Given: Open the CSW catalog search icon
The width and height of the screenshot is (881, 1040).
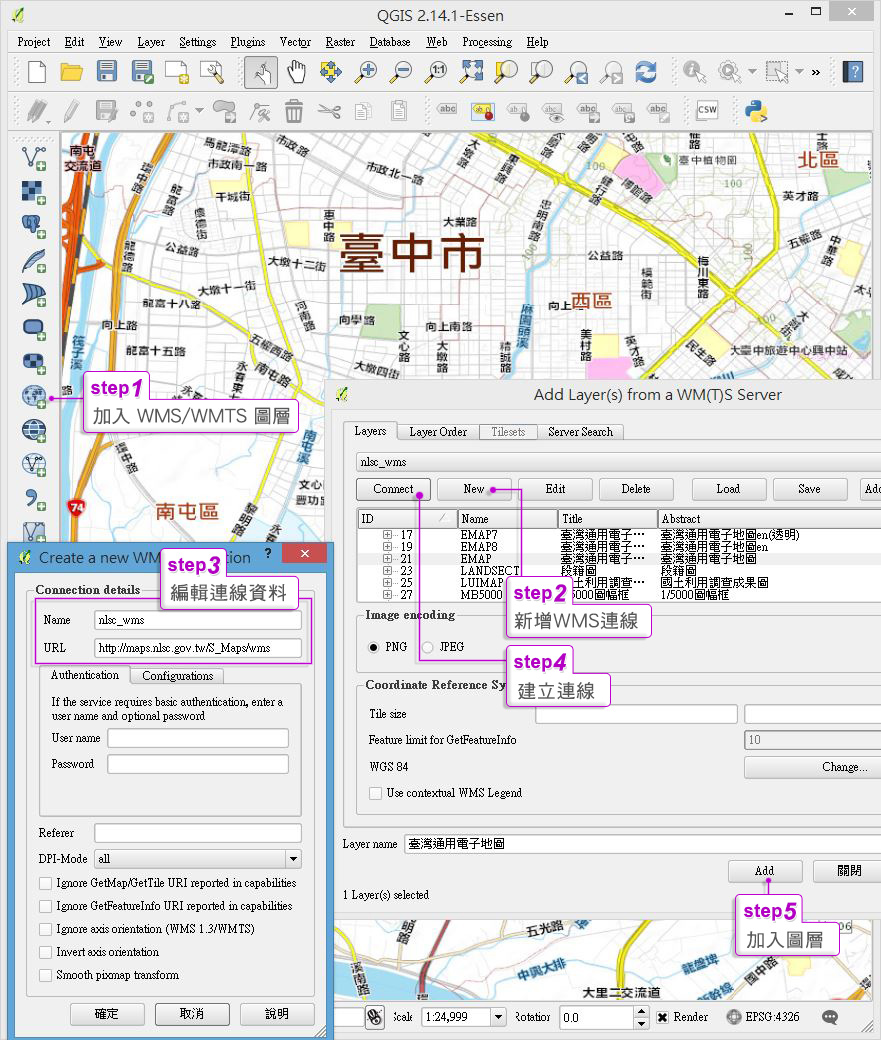Looking at the screenshot, I should (707, 110).
